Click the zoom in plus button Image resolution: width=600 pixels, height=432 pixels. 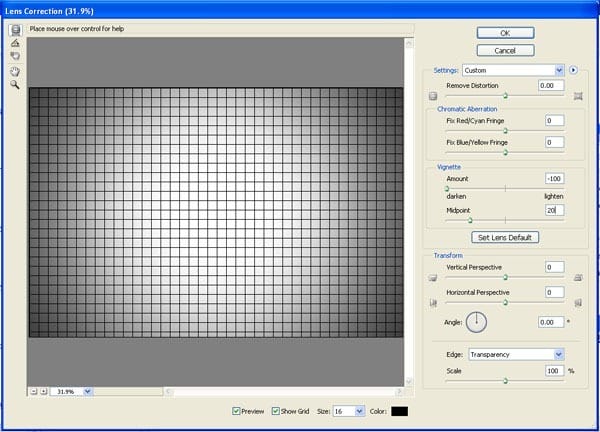coord(44,391)
